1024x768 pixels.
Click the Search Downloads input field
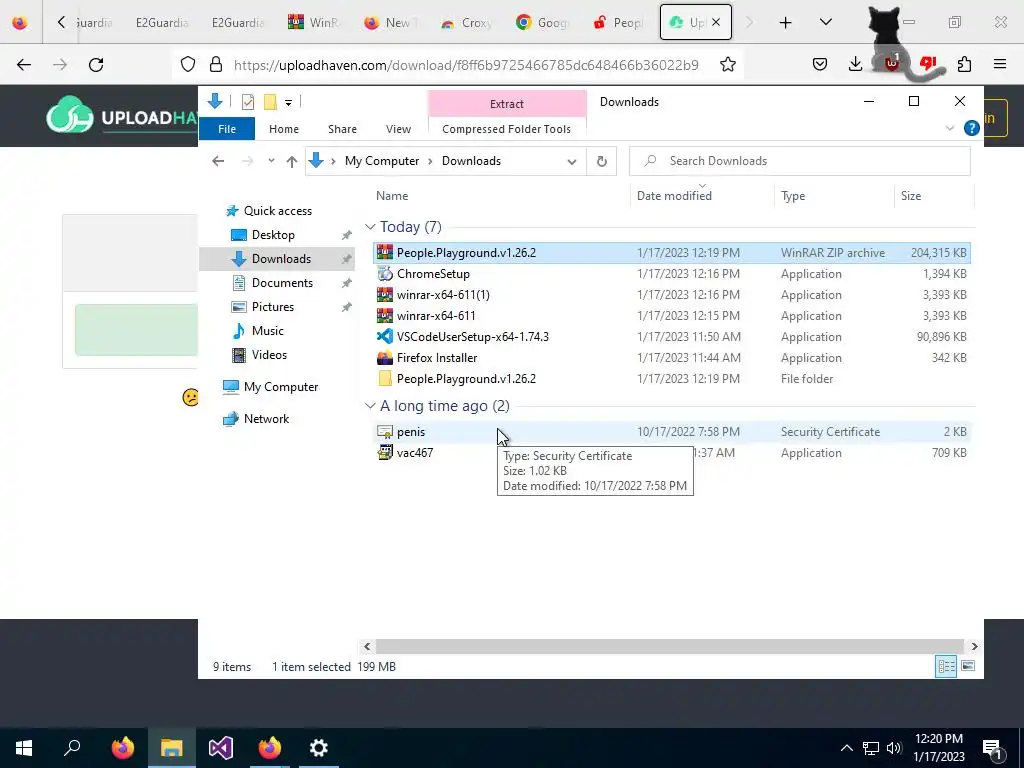[x=799, y=161]
